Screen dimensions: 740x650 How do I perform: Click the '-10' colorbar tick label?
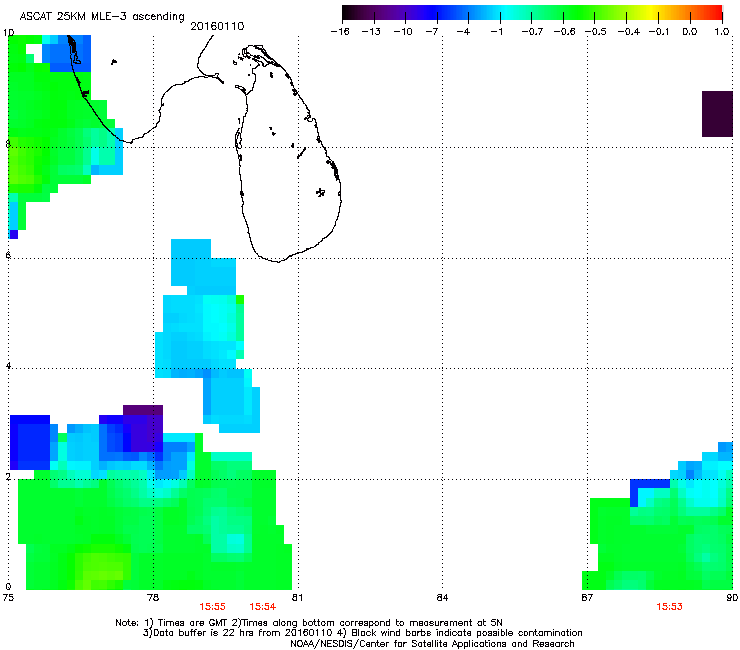(x=403, y=32)
